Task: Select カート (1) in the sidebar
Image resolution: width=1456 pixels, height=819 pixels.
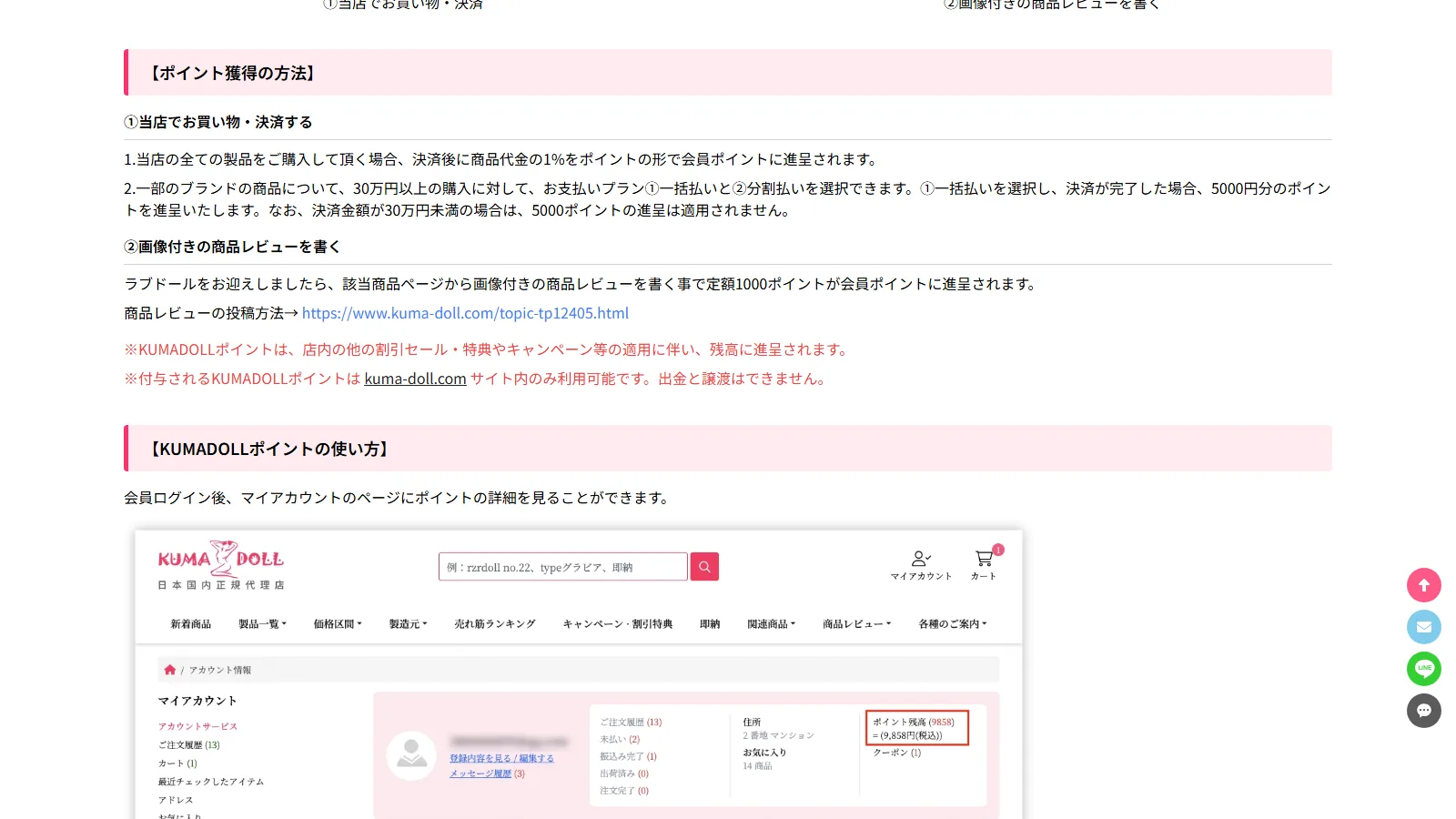Action: click(x=177, y=763)
